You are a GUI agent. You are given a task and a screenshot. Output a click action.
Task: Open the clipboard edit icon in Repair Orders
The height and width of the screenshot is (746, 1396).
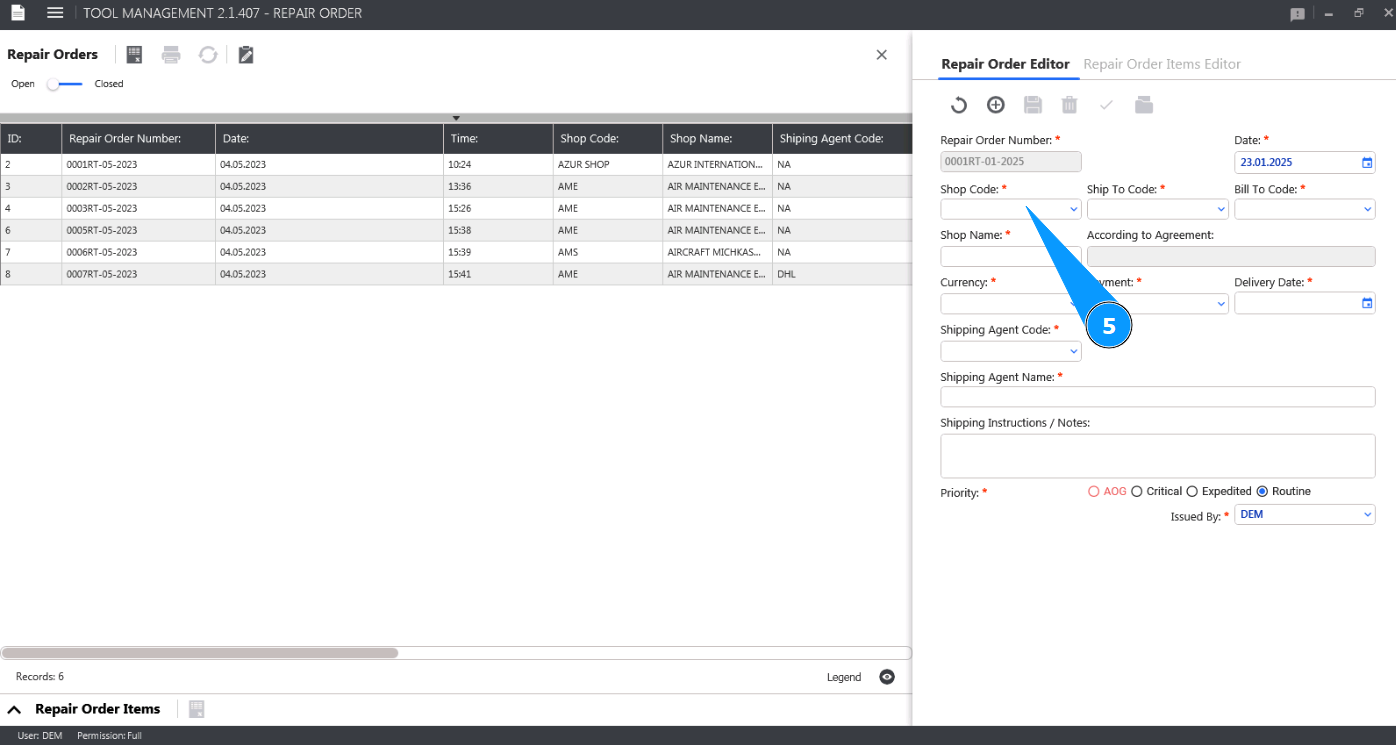tap(246, 55)
